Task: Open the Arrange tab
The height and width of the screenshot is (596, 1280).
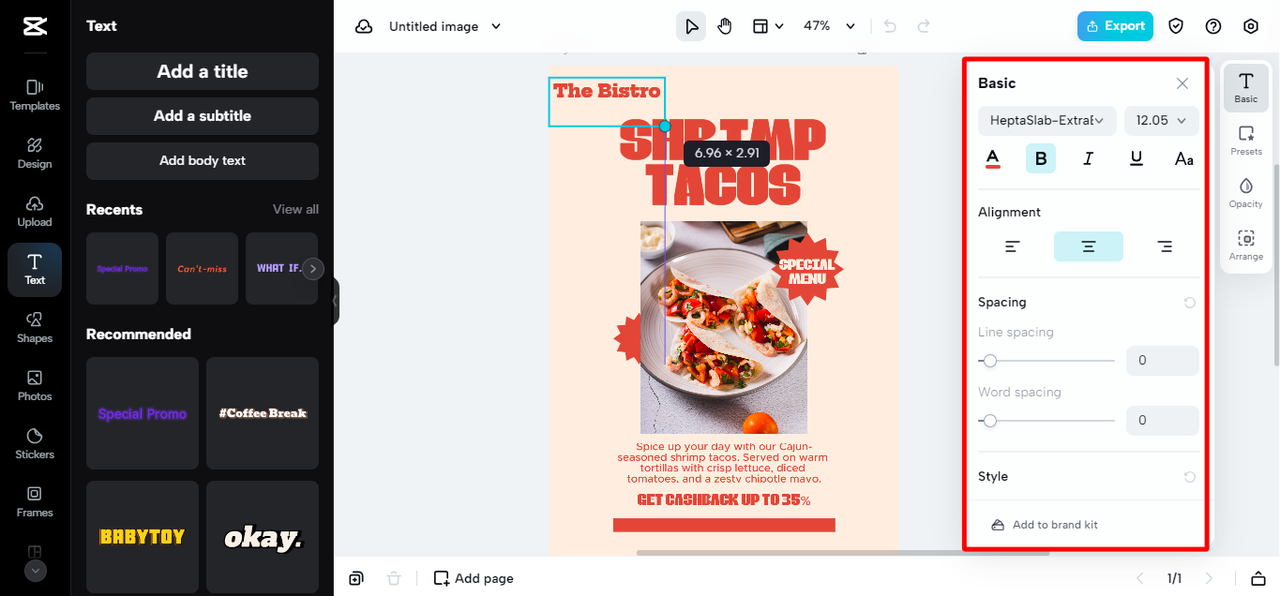Action: pos(1246,245)
